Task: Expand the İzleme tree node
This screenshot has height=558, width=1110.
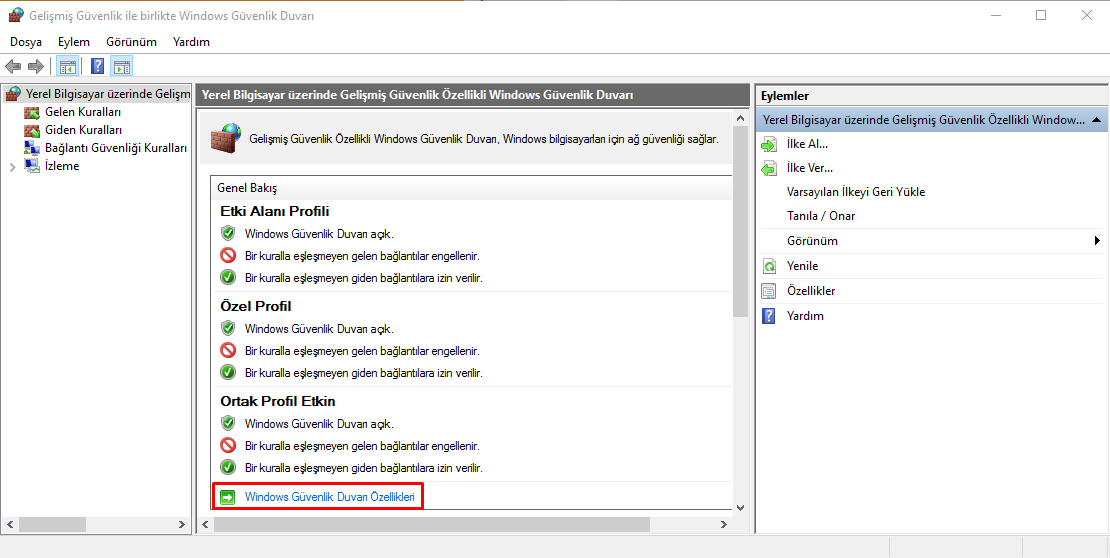Action: pos(12,167)
